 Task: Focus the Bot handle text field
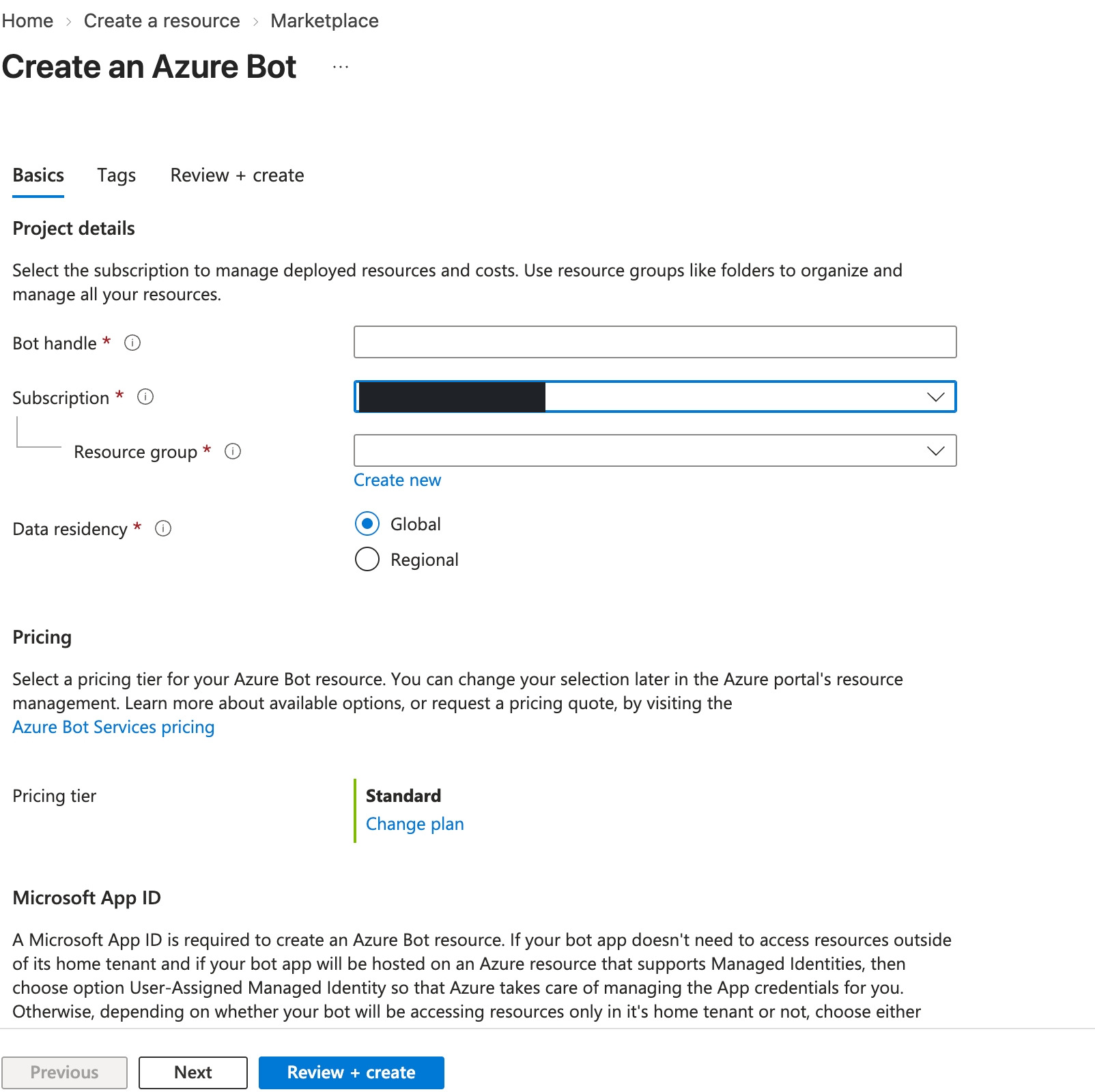[655, 342]
